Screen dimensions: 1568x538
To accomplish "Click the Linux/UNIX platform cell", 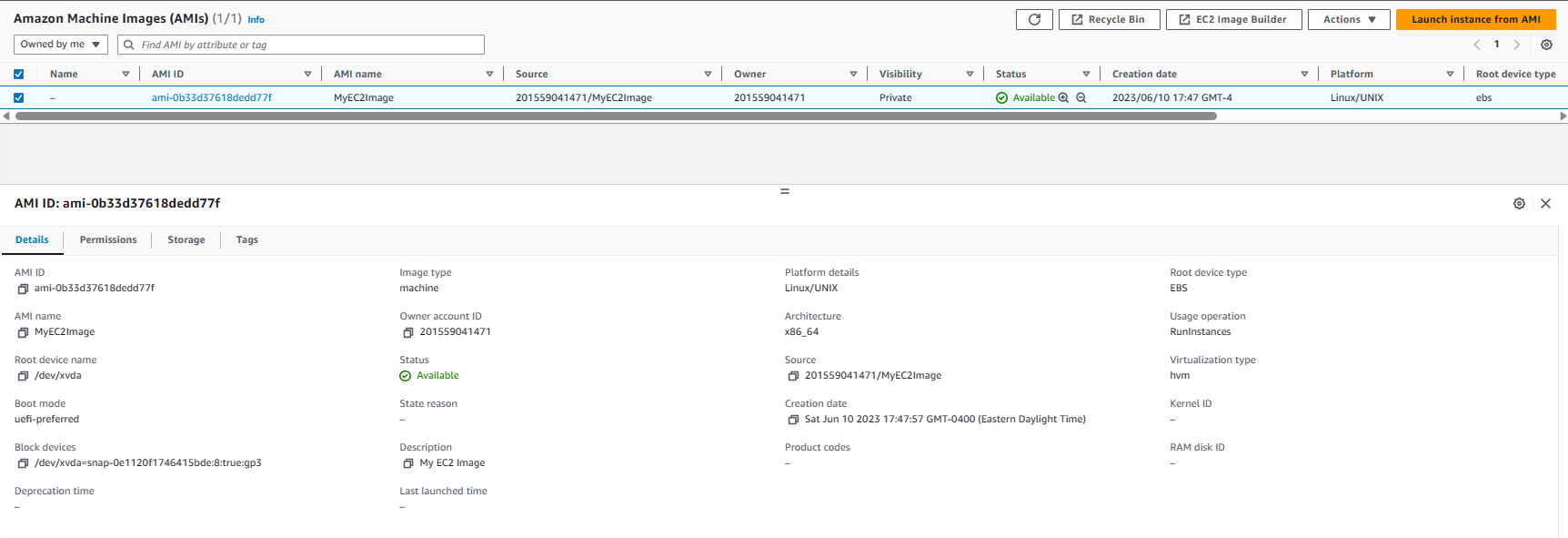I will point(1356,97).
